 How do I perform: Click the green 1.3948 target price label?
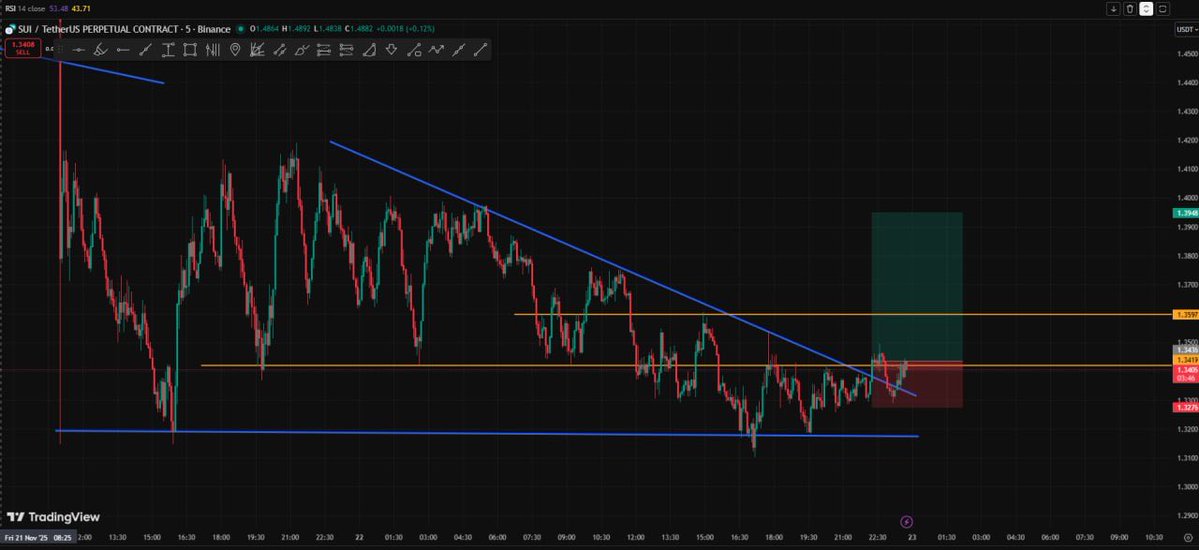(x=1186, y=213)
